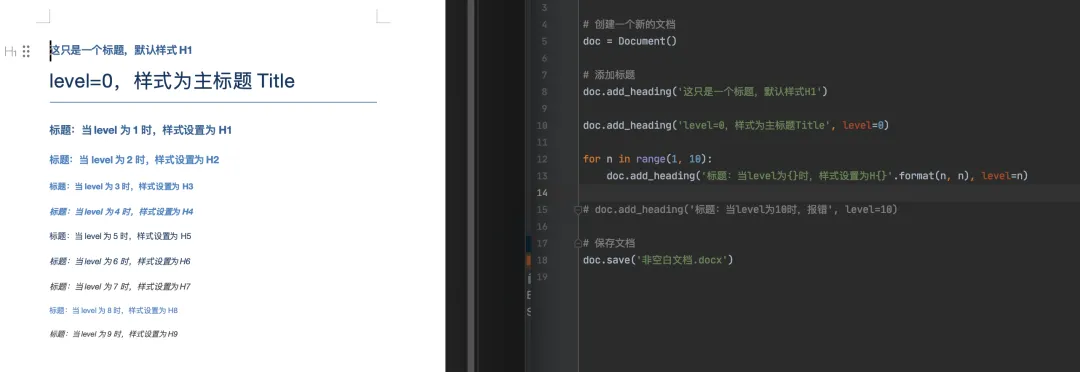1080x372 pixels.
Task: Click the comment text '# 保存文档'
Action: [x=609, y=243]
